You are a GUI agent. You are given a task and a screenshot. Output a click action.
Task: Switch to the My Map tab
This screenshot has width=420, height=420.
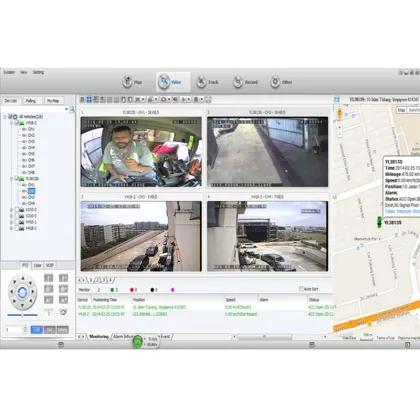[53, 101]
